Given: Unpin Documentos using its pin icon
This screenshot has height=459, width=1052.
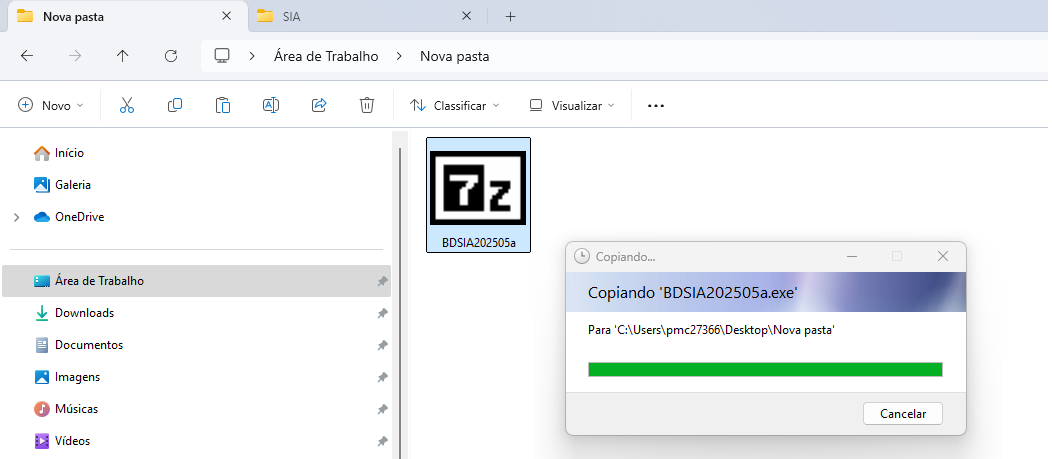Looking at the screenshot, I should (382, 346).
